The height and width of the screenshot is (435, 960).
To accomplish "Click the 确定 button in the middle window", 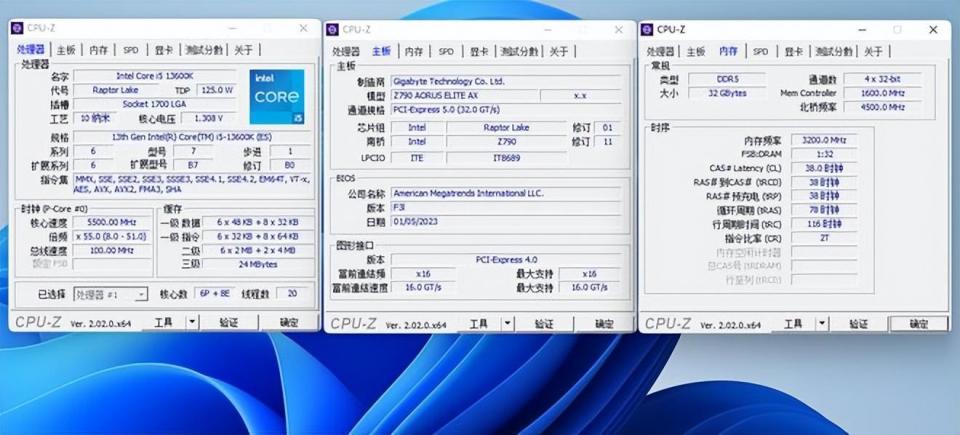I will click(x=604, y=323).
